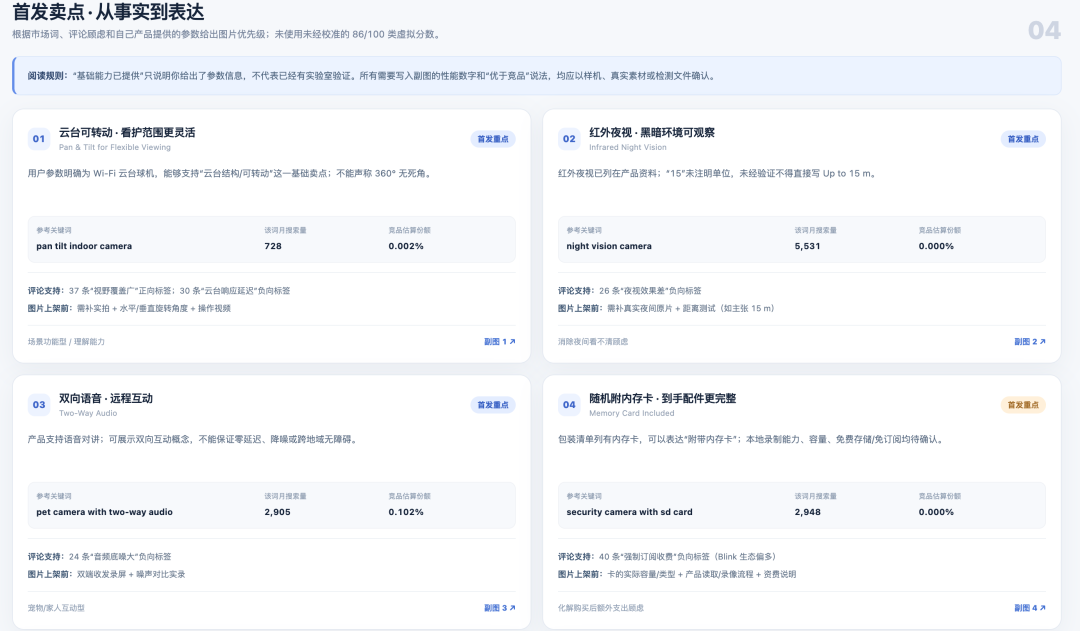Click the 红外夜视·黑暗环境可观察 title

click(x=652, y=132)
